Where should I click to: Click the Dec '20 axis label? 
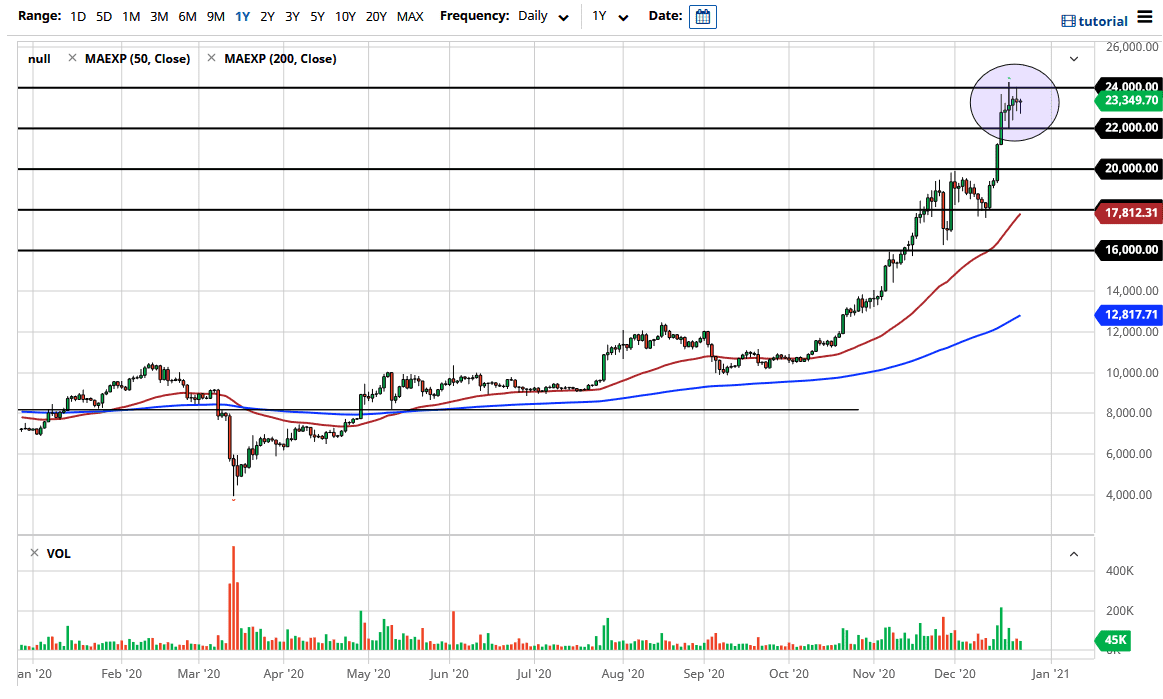955,674
